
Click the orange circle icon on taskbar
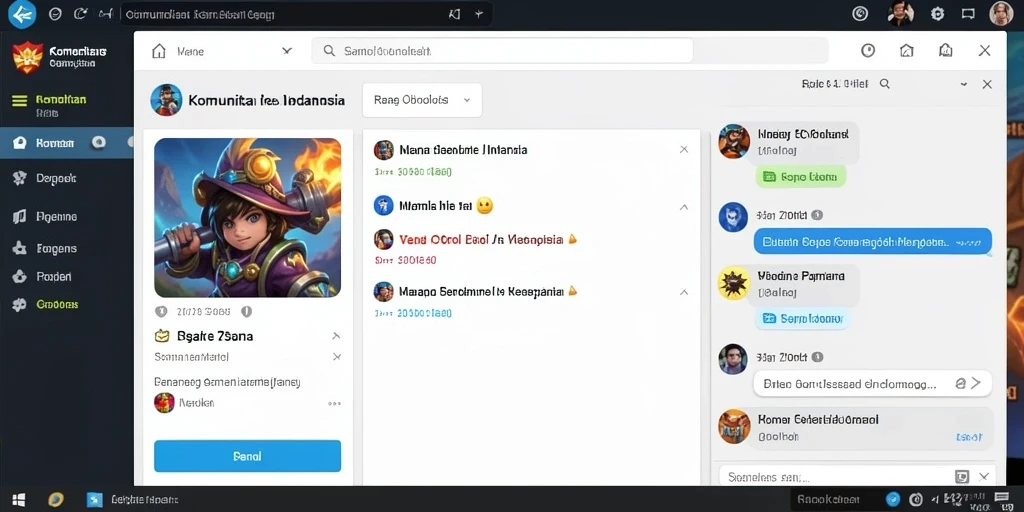pyautogui.click(x=56, y=500)
